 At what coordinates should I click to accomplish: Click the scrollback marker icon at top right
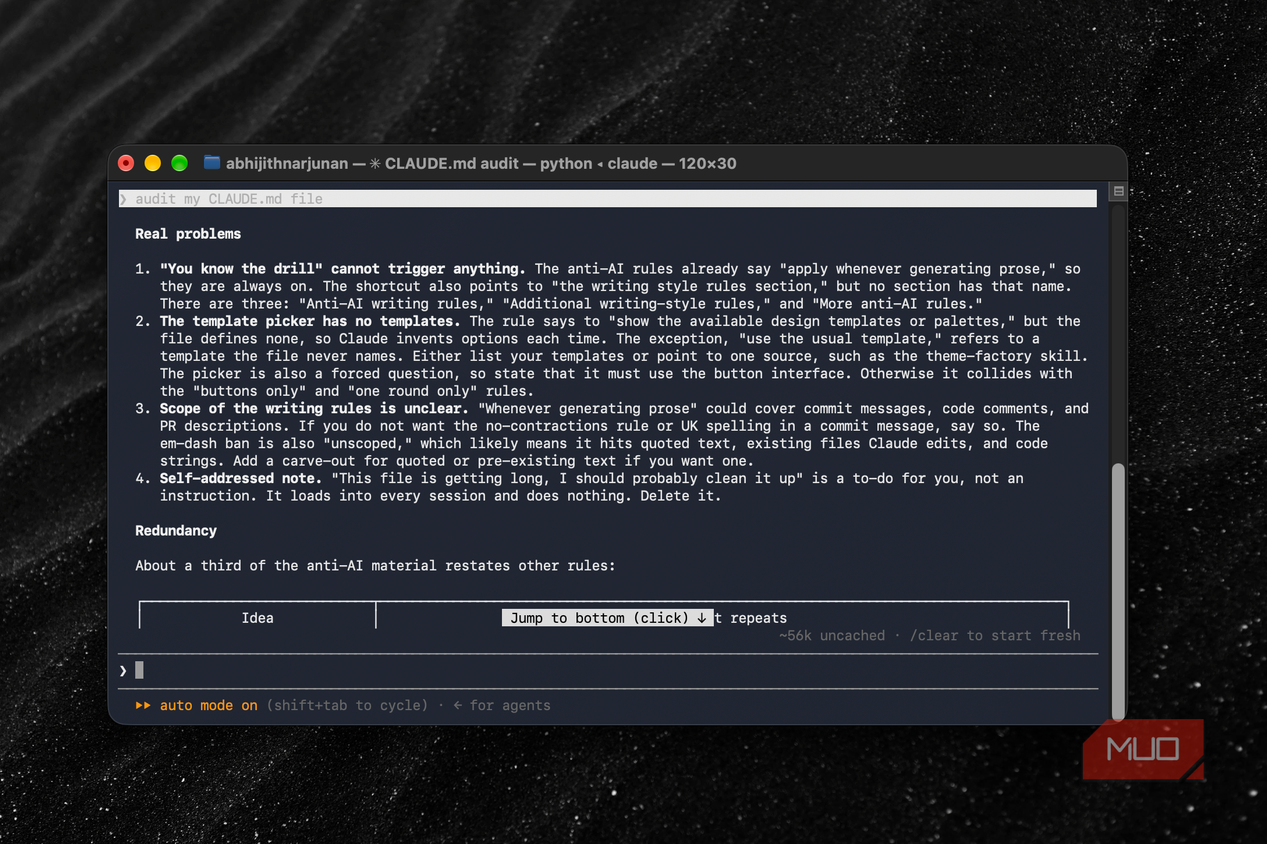1118,191
